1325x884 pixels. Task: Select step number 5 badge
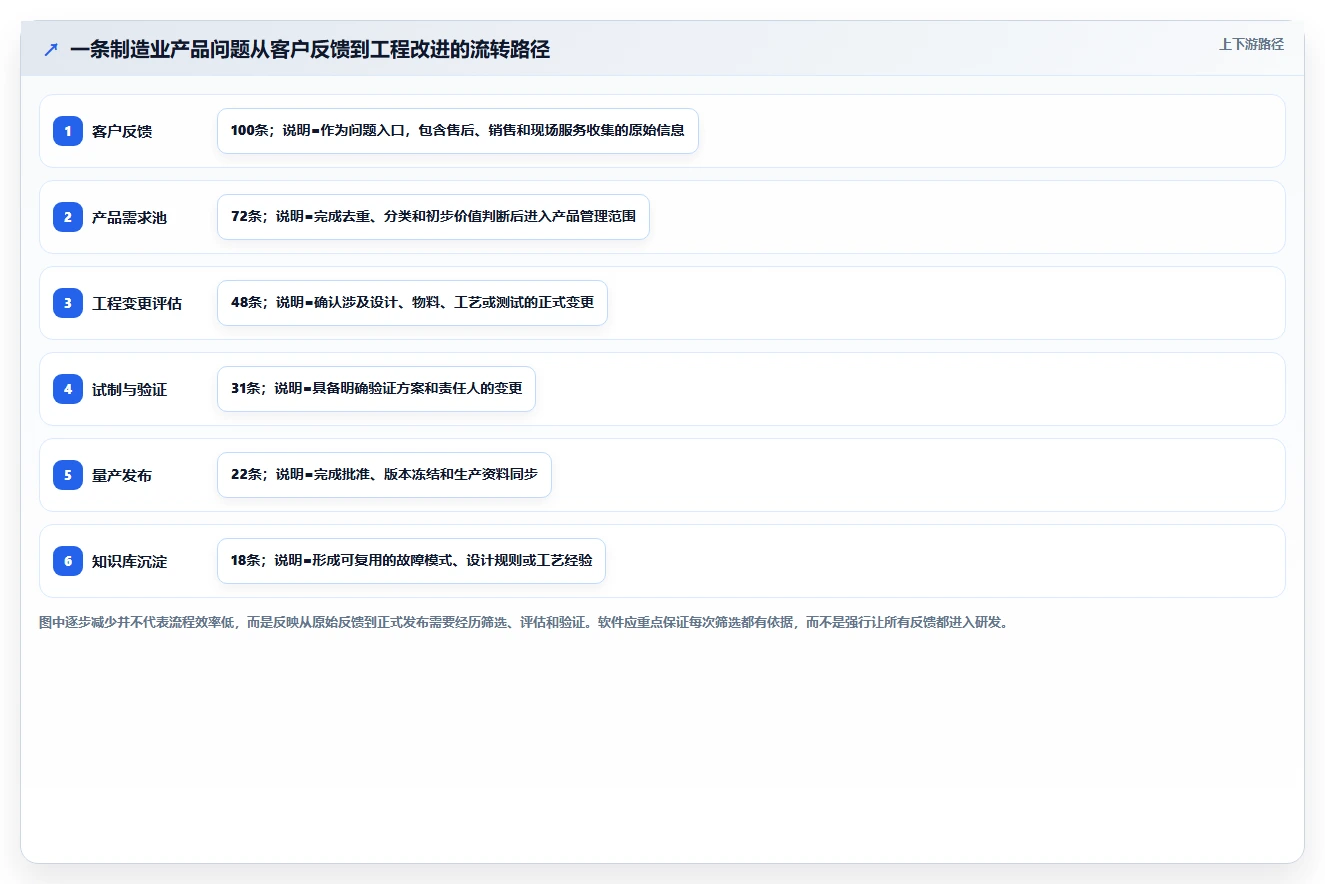[x=68, y=475]
